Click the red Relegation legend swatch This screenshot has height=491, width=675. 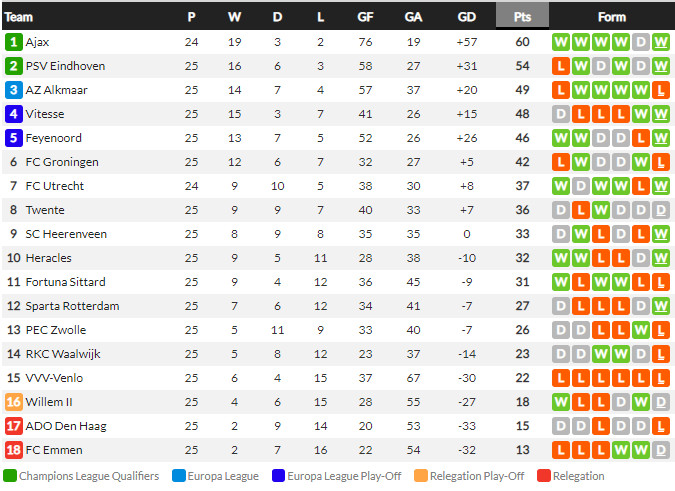point(544,476)
